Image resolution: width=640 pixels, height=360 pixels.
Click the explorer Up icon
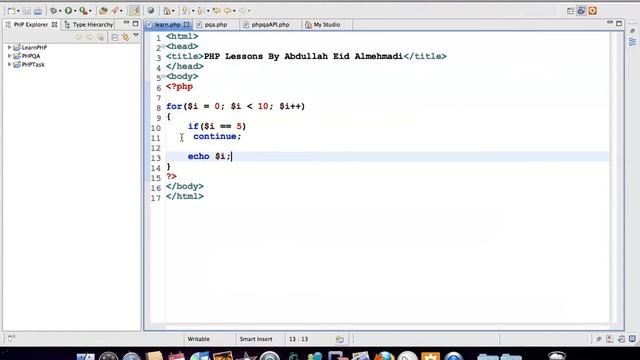[x=100, y=38]
